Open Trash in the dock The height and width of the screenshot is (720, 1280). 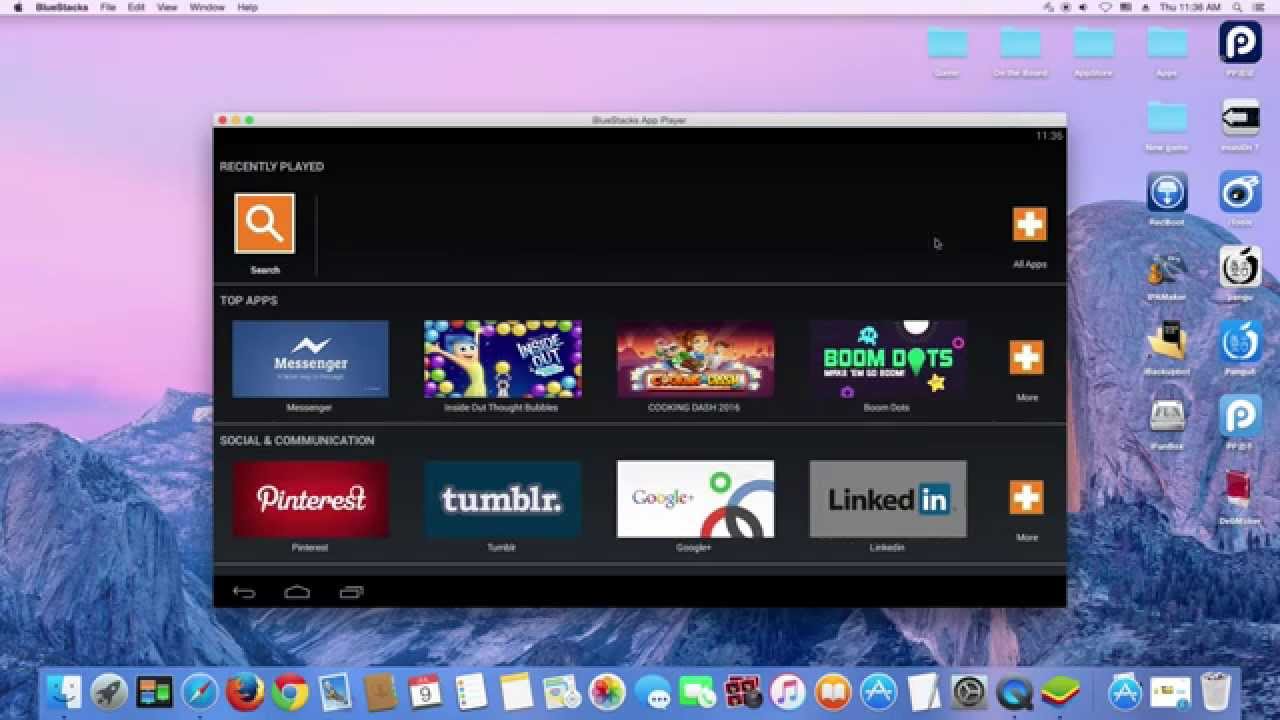coord(1215,692)
